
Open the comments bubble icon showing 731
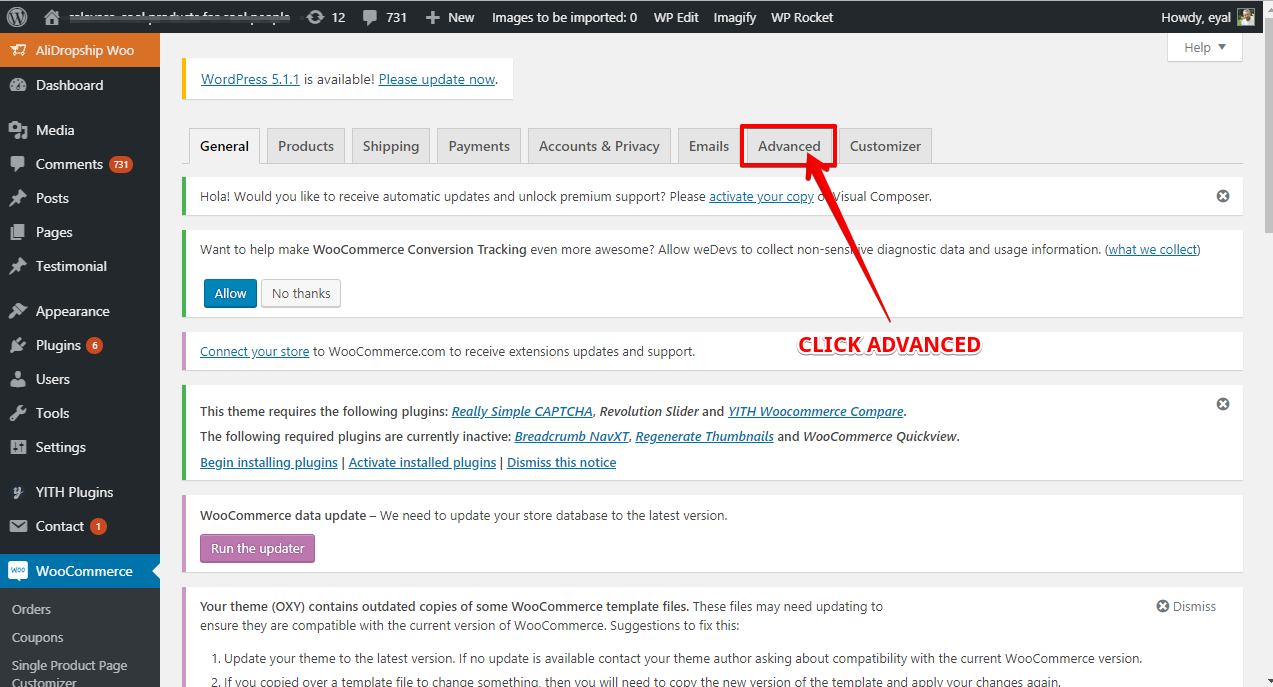click(x=370, y=18)
